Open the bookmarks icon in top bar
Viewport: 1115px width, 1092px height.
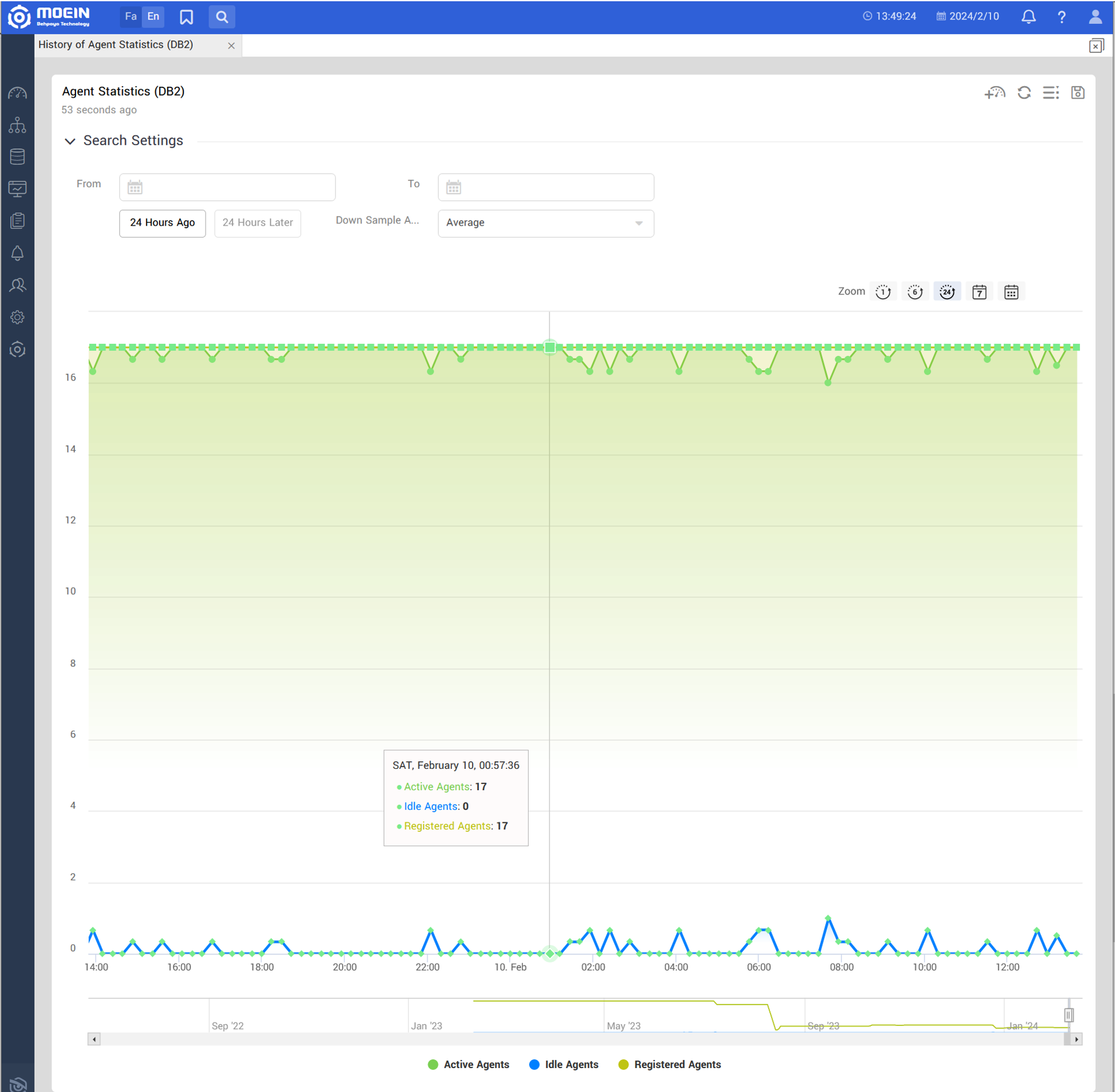pyautogui.click(x=187, y=17)
